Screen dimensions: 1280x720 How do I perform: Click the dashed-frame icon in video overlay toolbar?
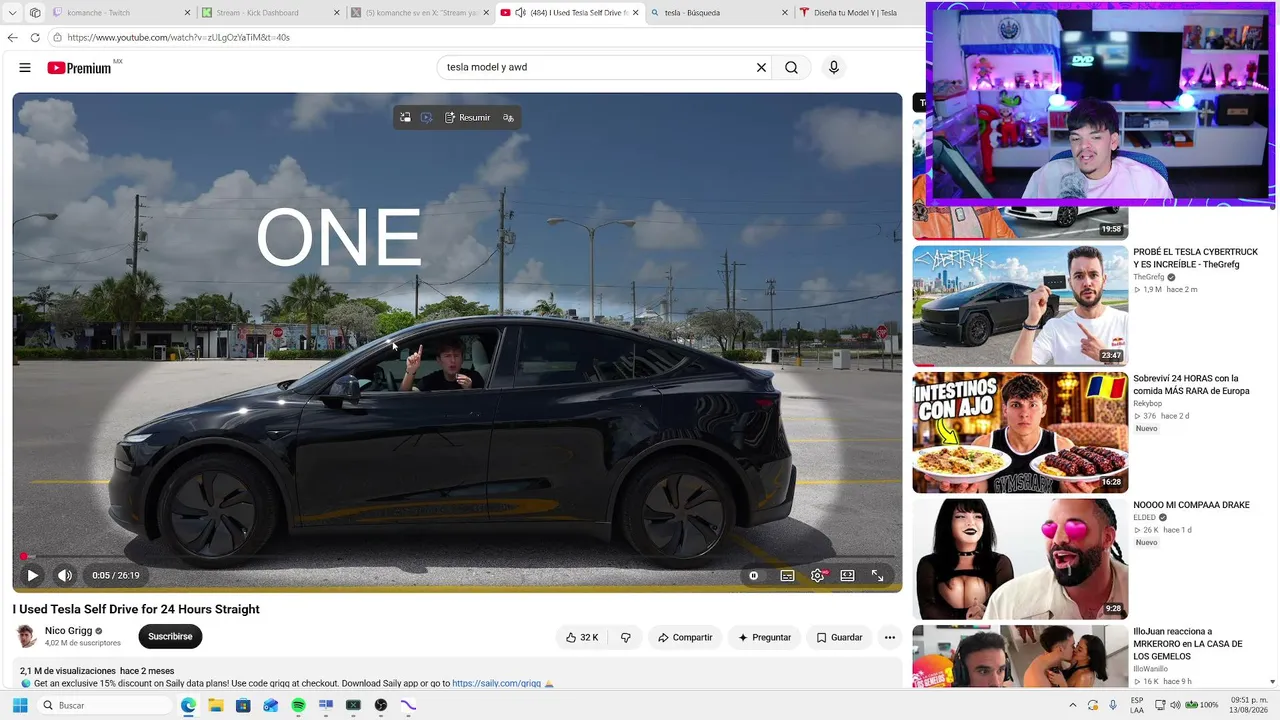click(x=427, y=117)
